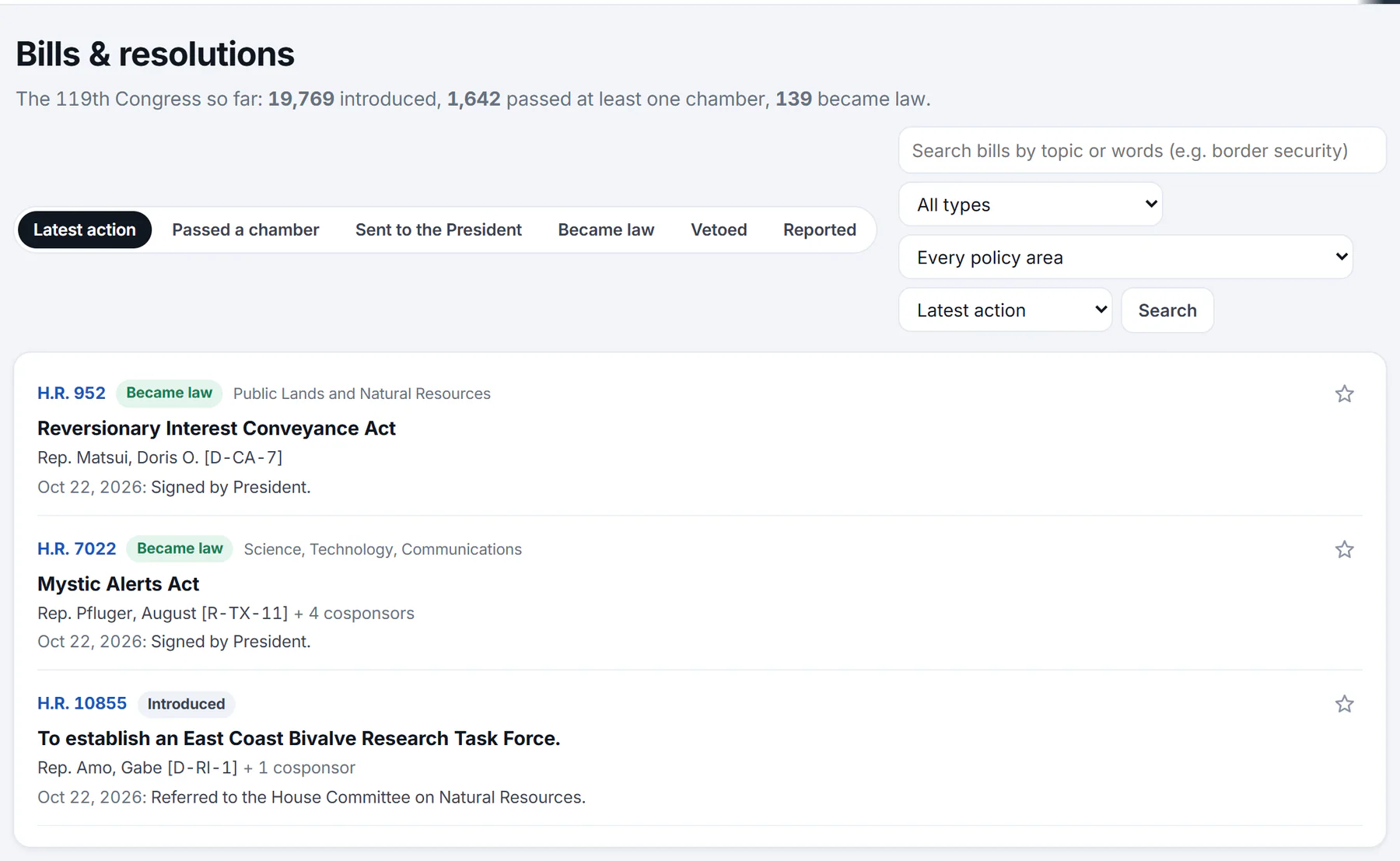
Task: Click Rep. Matsui, Doris O. sponsor text
Action: (159, 457)
